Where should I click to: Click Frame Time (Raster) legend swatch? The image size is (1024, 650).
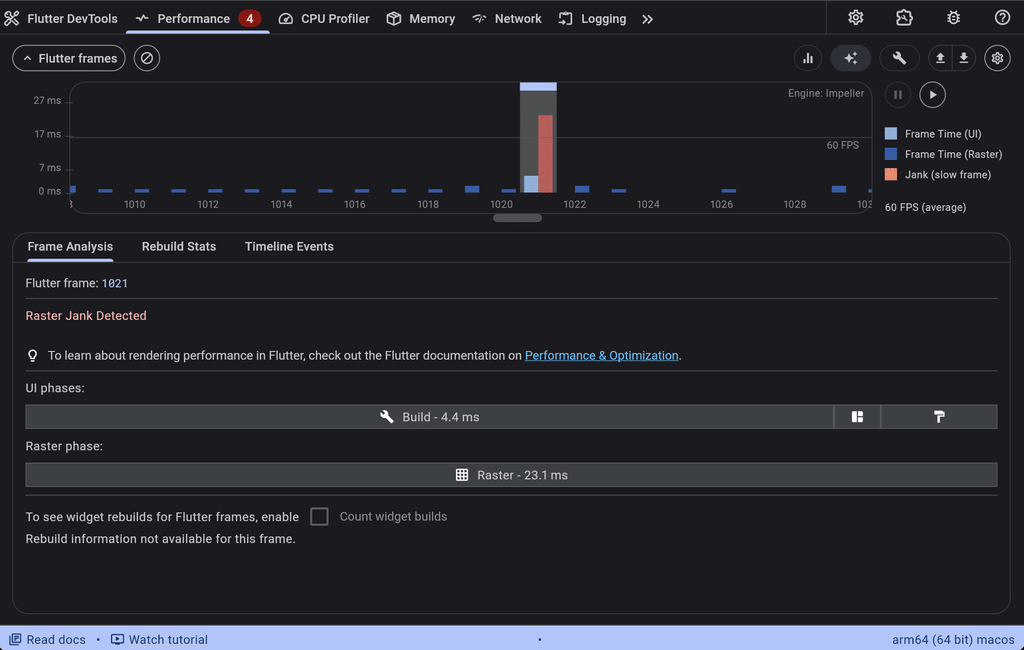(x=891, y=154)
